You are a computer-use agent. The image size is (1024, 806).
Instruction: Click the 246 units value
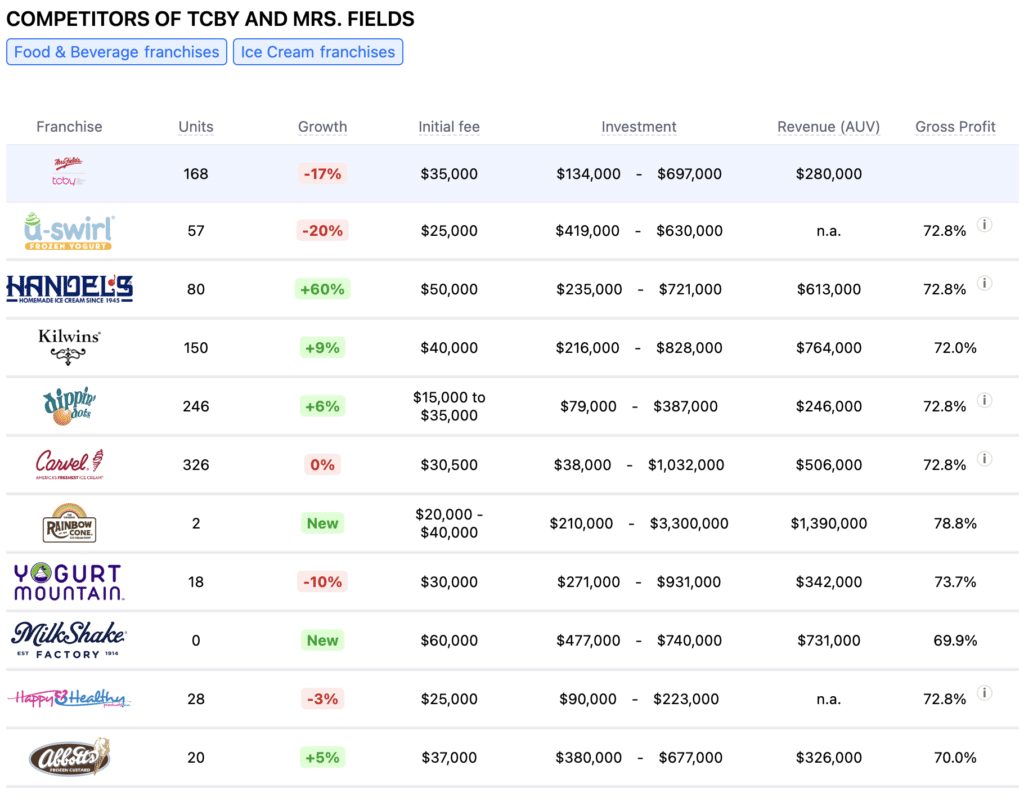point(196,406)
